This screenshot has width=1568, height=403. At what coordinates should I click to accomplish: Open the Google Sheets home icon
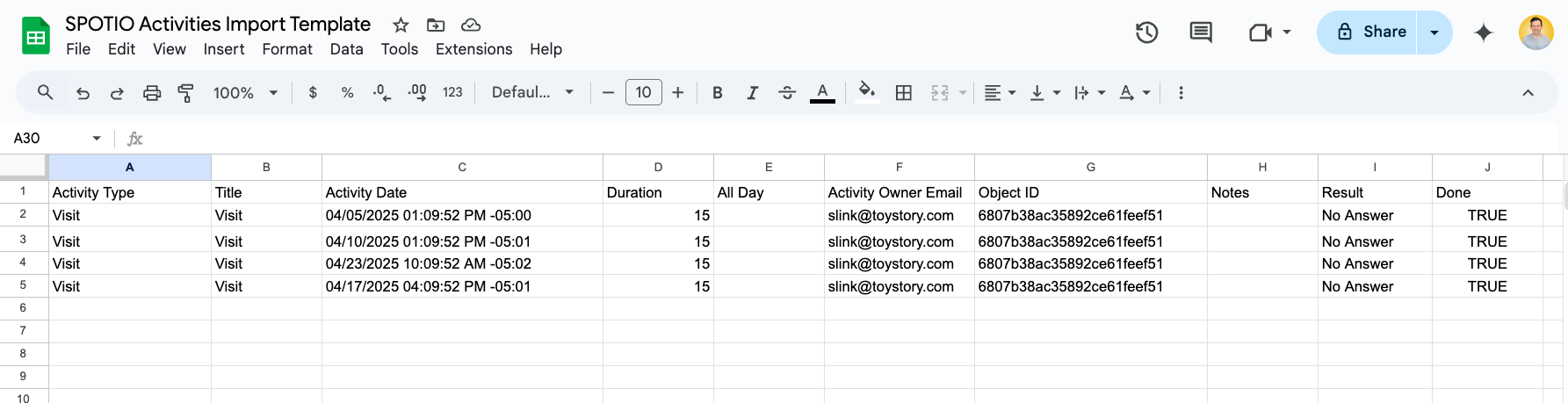coord(36,36)
